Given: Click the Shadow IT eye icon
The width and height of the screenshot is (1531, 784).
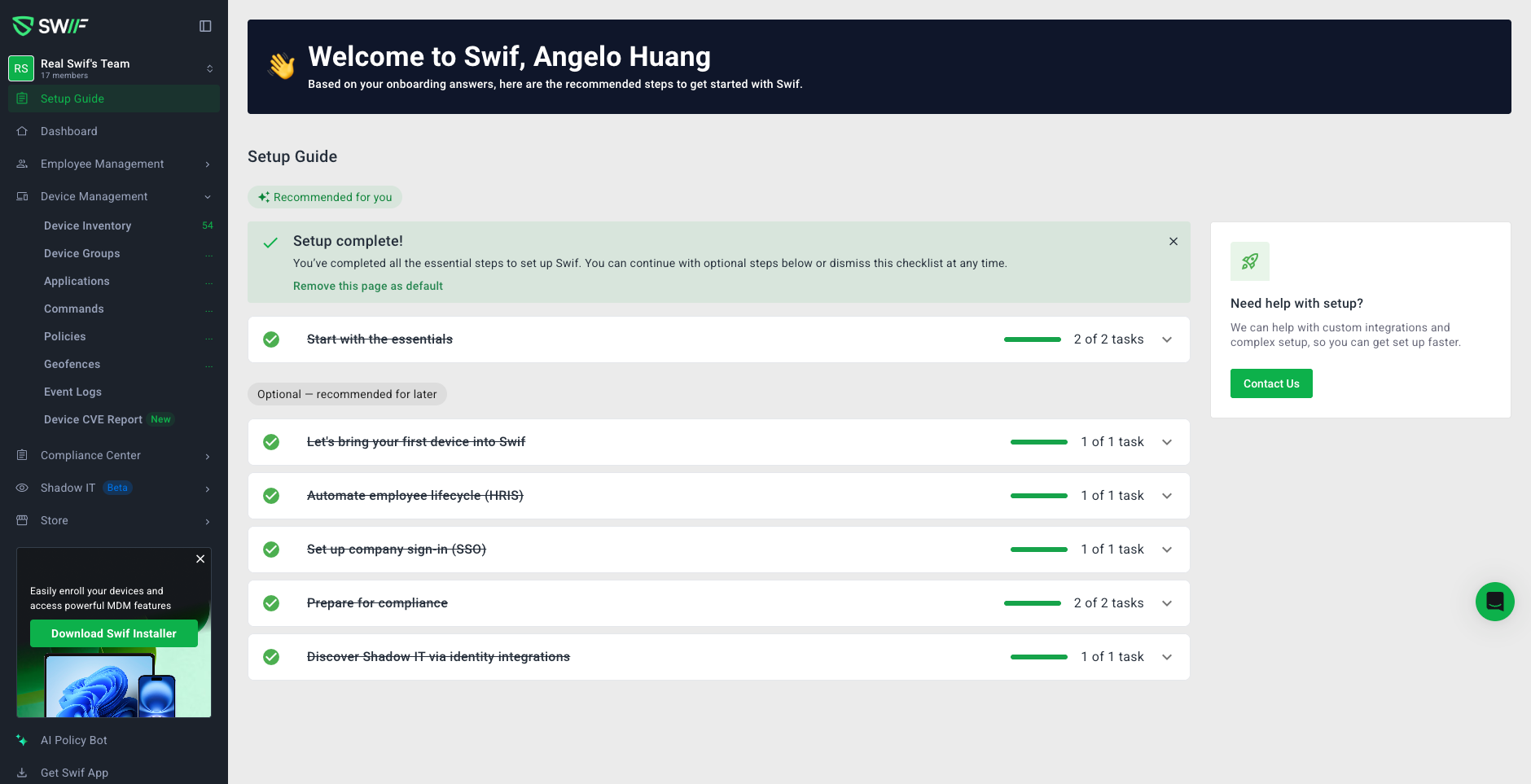Looking at the screenshot, I should (22, 488).
